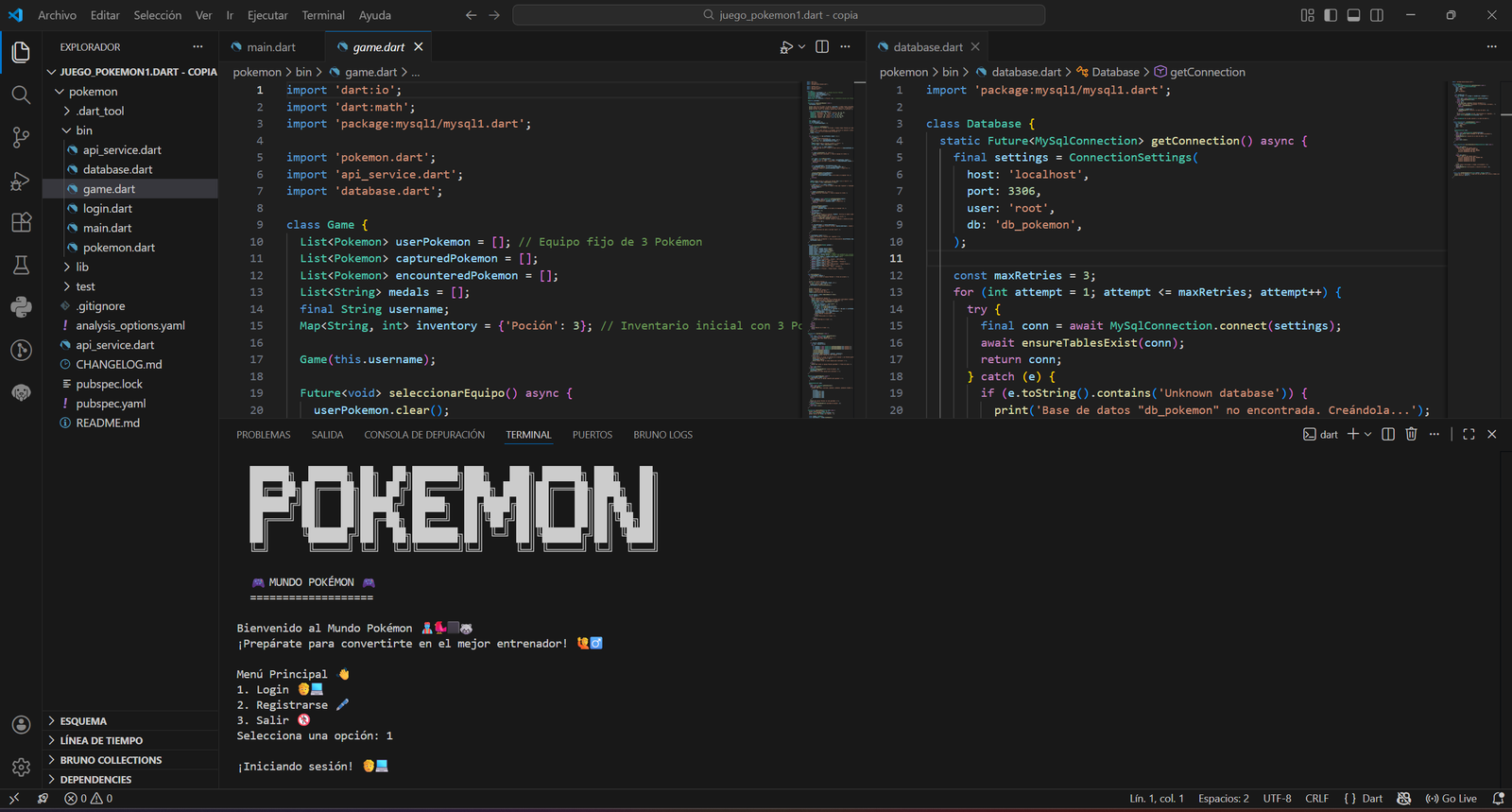
Task: Open the Archivo menu
Action: tap(57, 15)
